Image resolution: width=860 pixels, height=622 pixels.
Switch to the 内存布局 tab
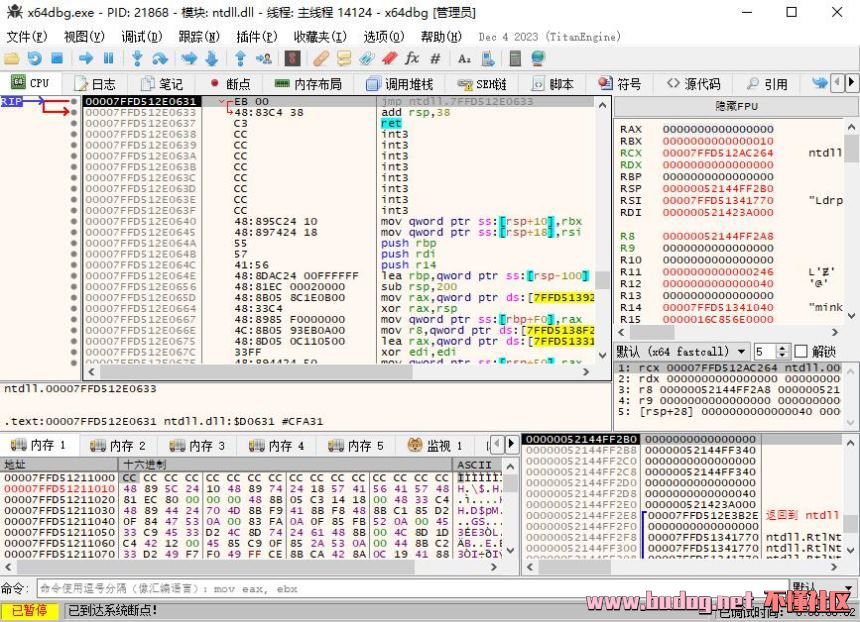pos(308,84)
